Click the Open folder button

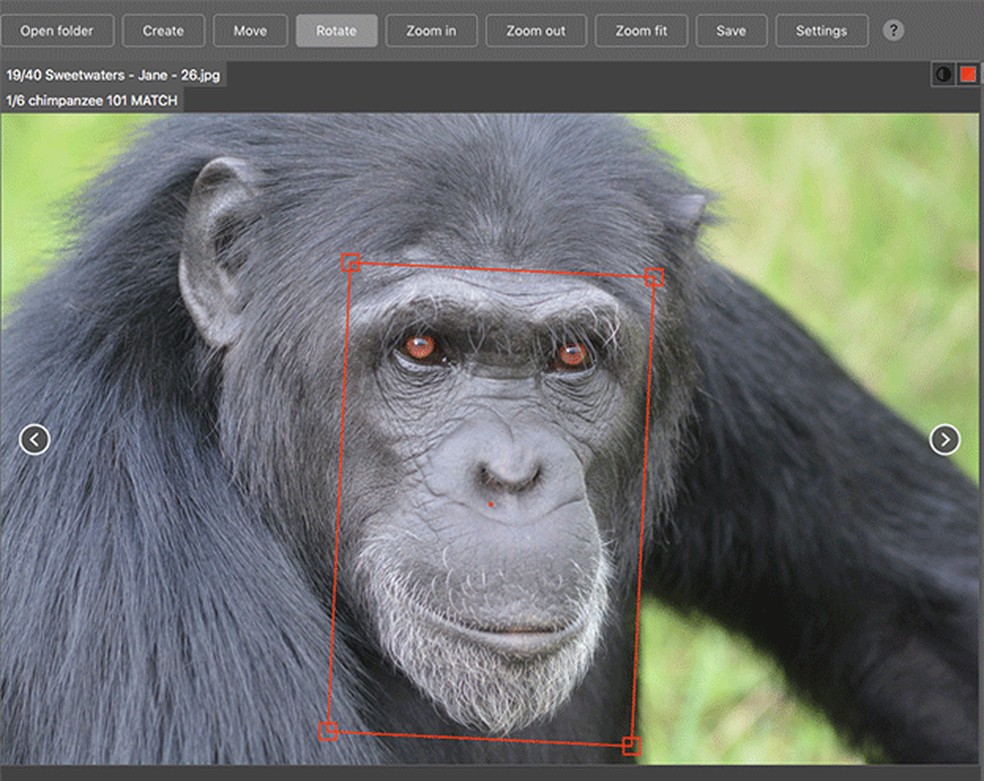point(57,31)
